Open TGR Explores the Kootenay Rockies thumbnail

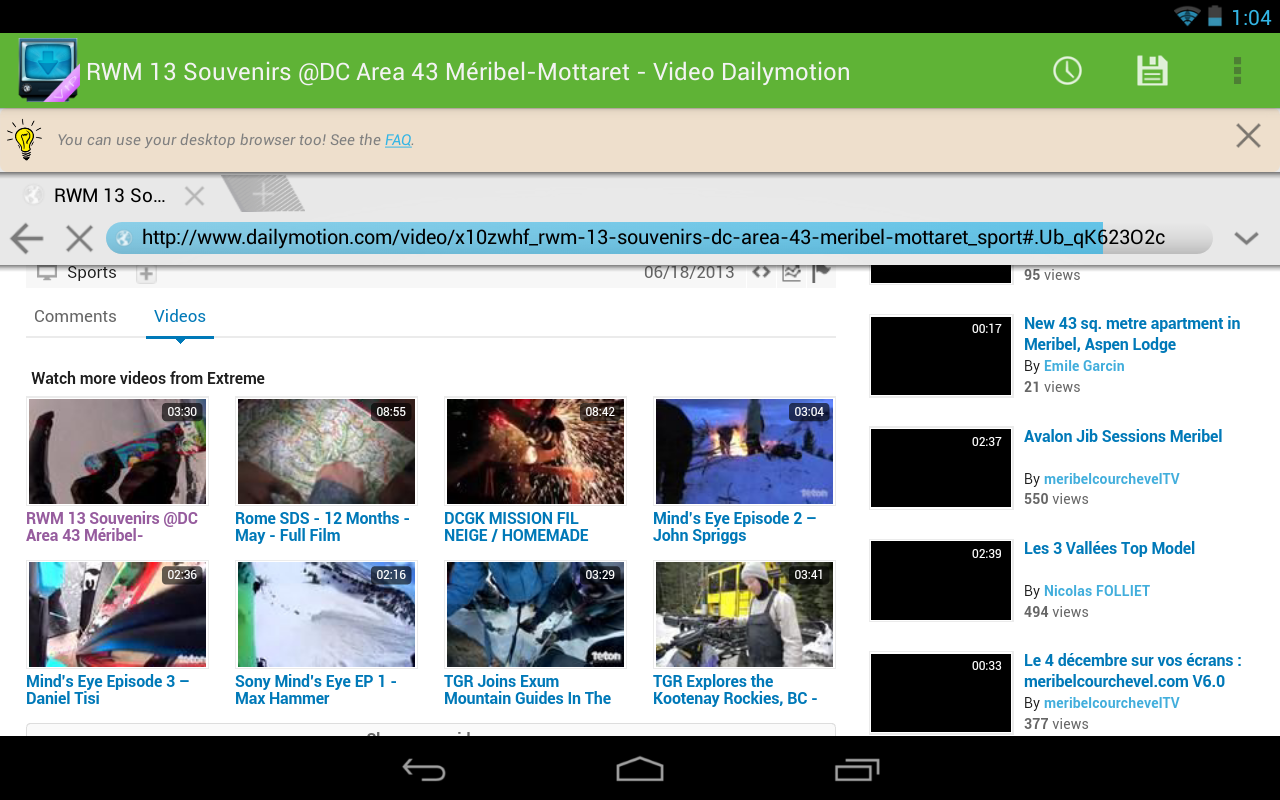[x=744, y=614]
